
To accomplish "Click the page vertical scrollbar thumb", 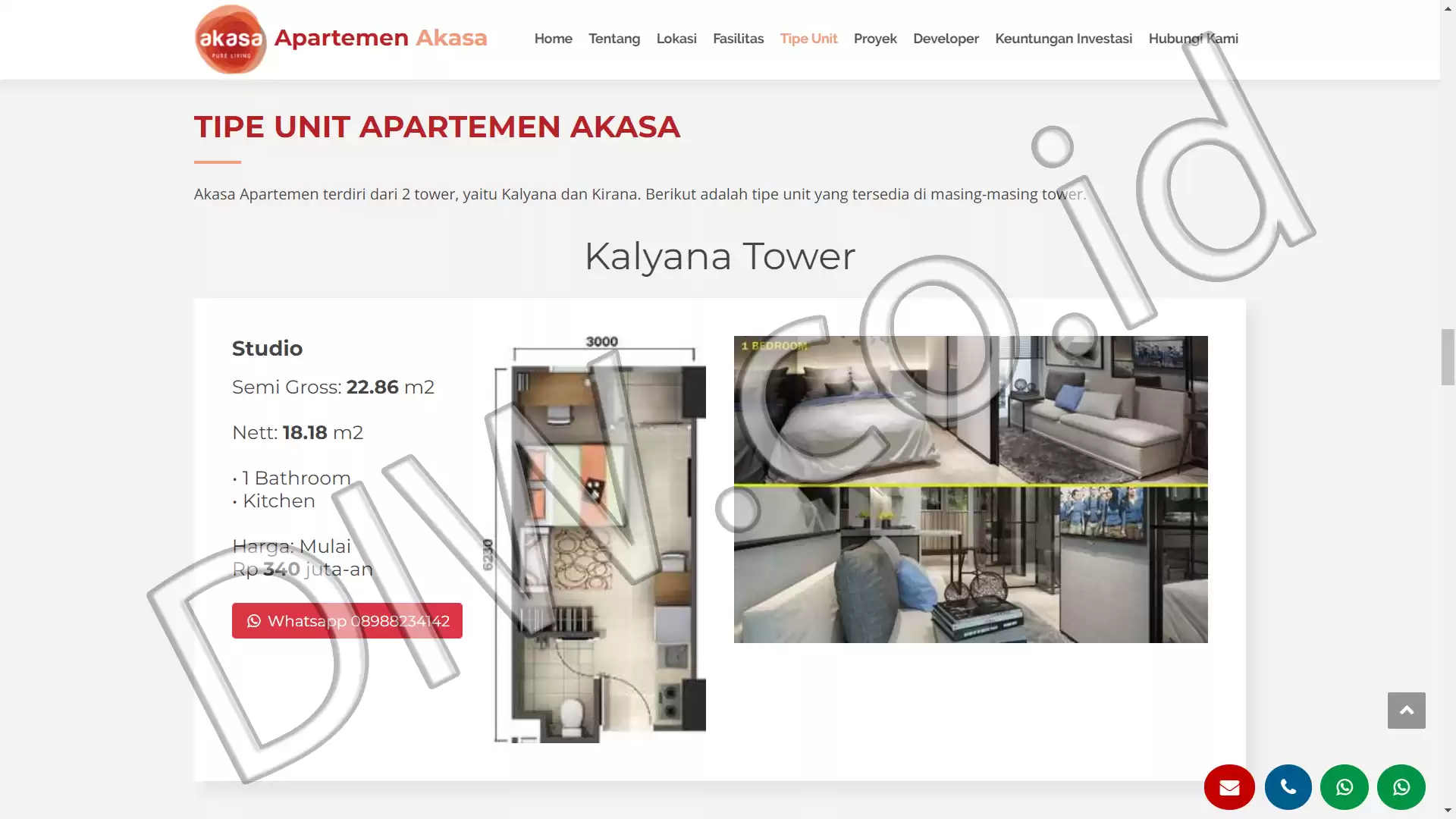I will coord(1448,357).
